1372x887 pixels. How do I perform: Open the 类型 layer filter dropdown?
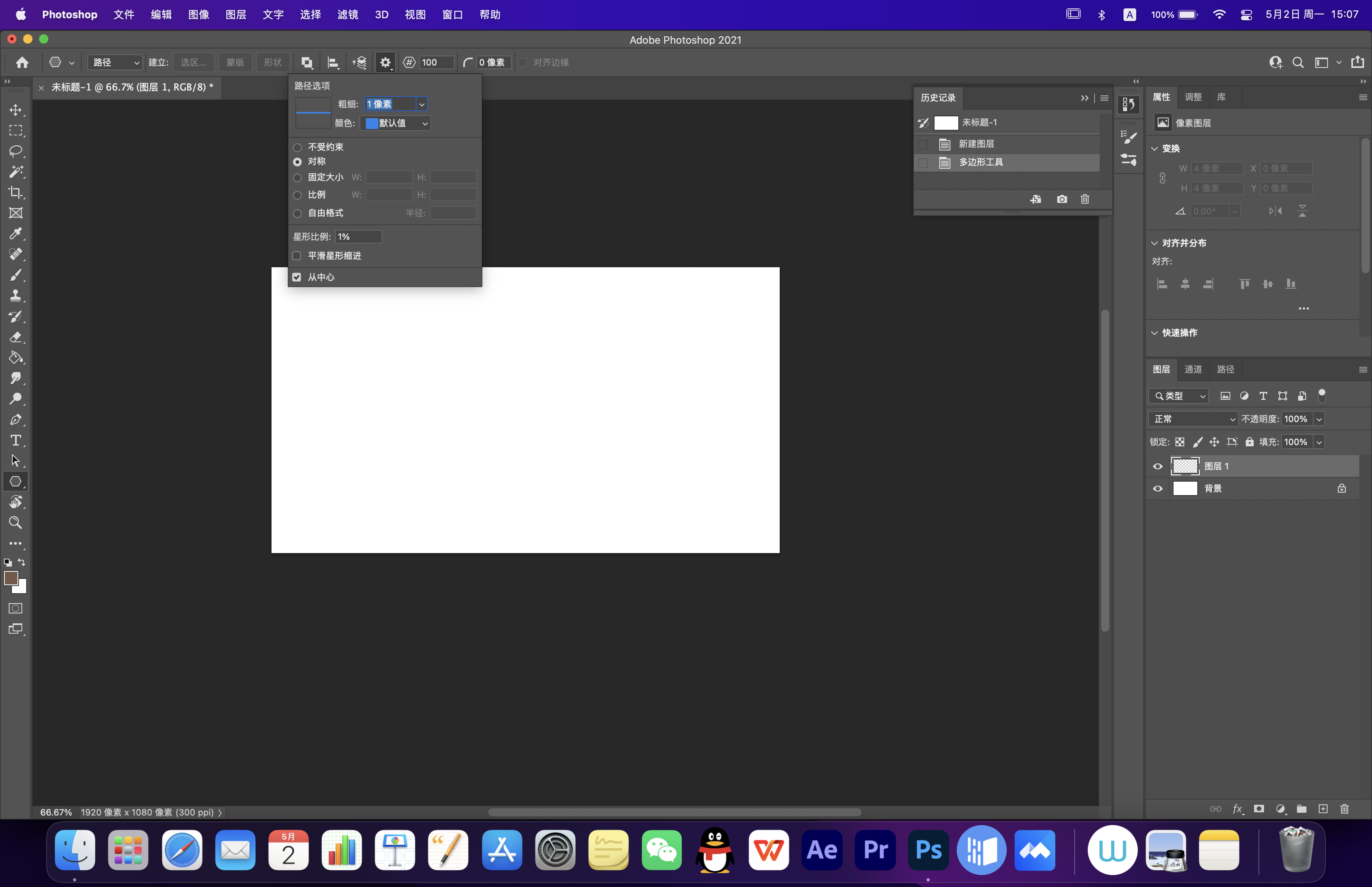pos(1179,396)
